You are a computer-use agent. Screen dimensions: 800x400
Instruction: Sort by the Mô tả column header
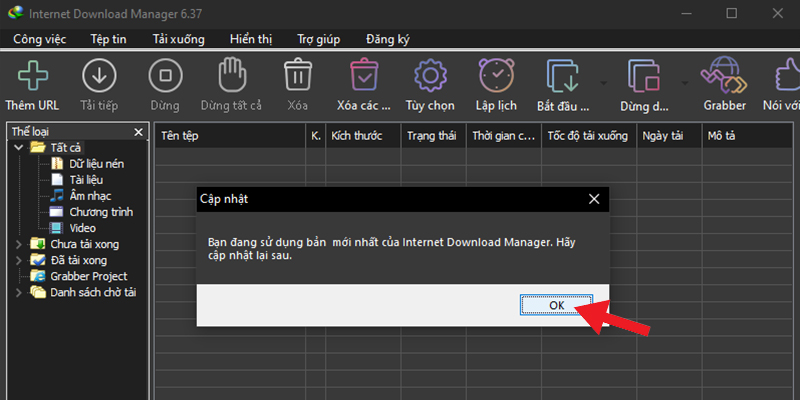point(747,136)
